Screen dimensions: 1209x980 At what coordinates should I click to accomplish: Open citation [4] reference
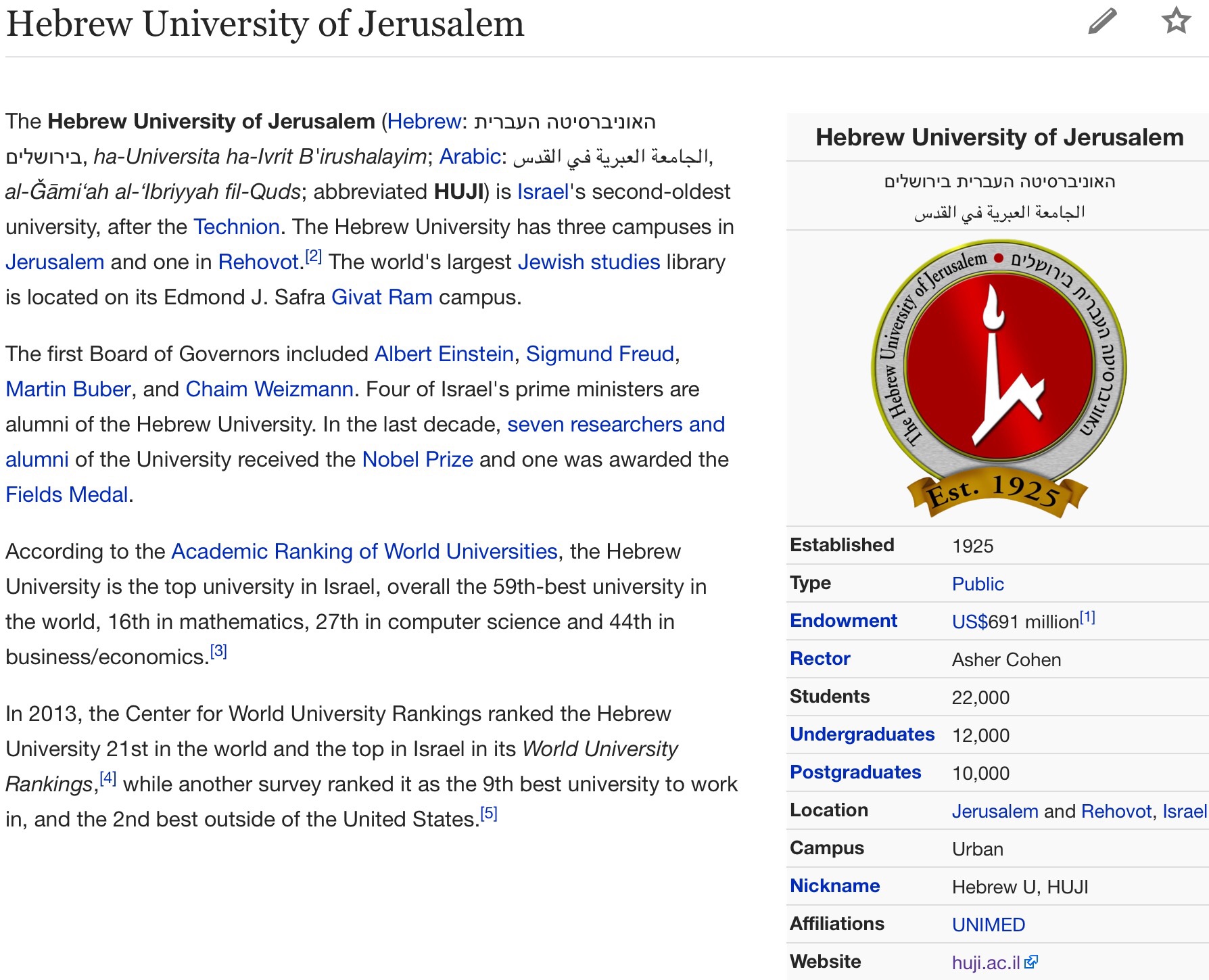point(108,778)
